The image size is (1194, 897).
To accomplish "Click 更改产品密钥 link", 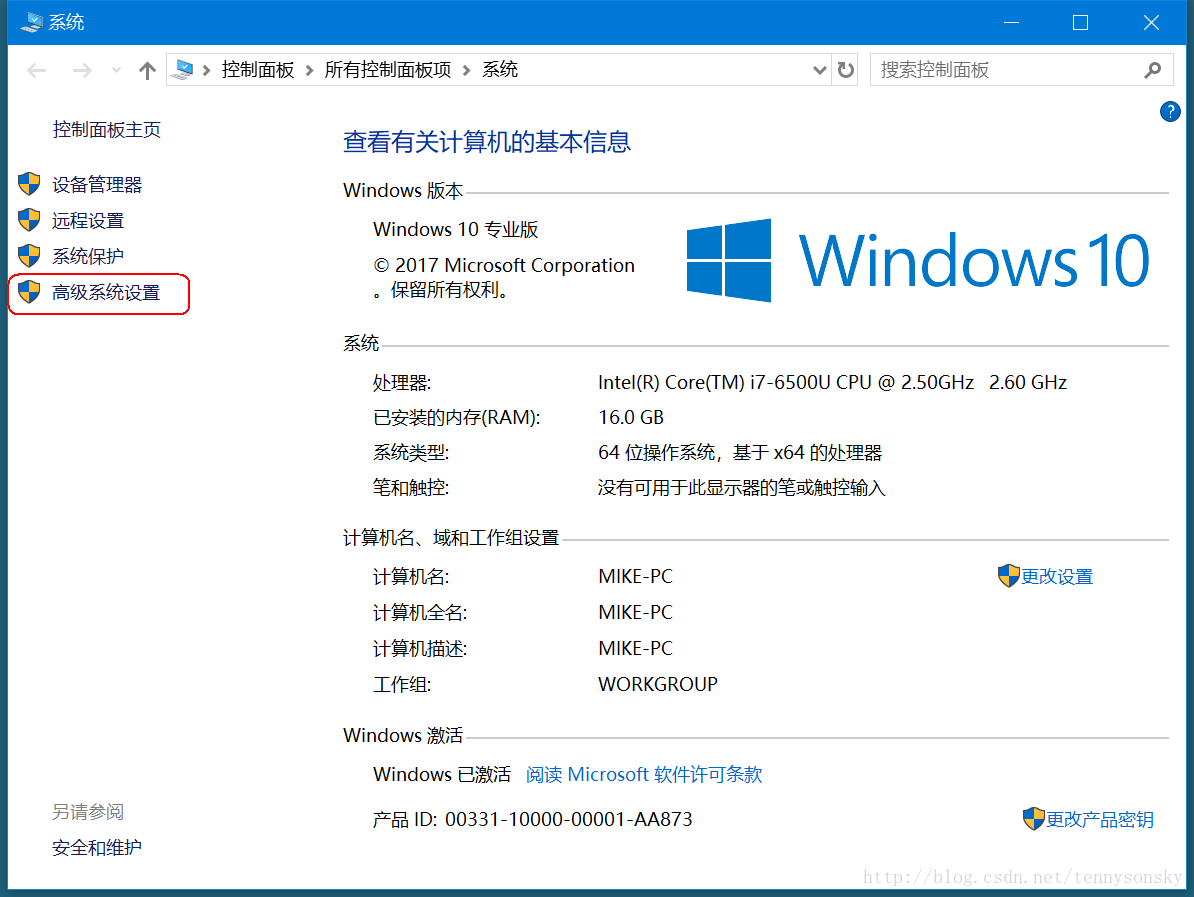I will tap(1100, 819).
